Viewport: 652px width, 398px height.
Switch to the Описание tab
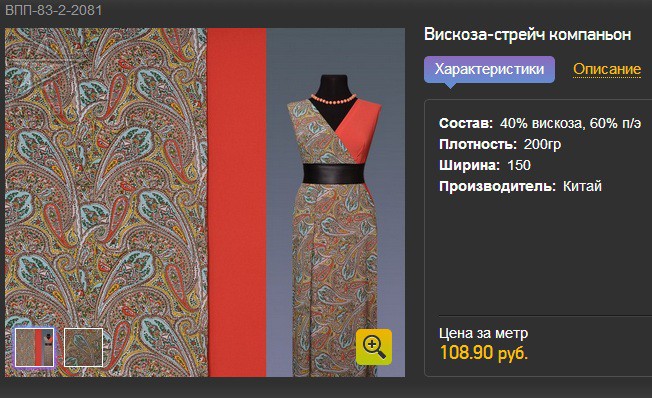(x=607, y=69)
